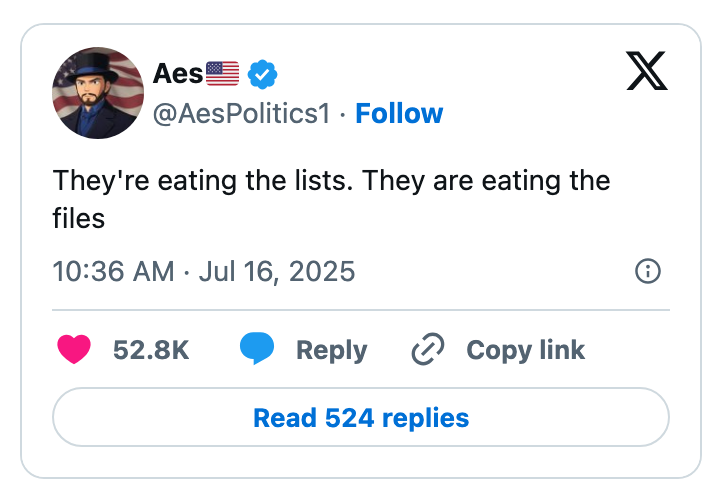
Task: Click the 10:36 AM time
Action: (112, 271)
